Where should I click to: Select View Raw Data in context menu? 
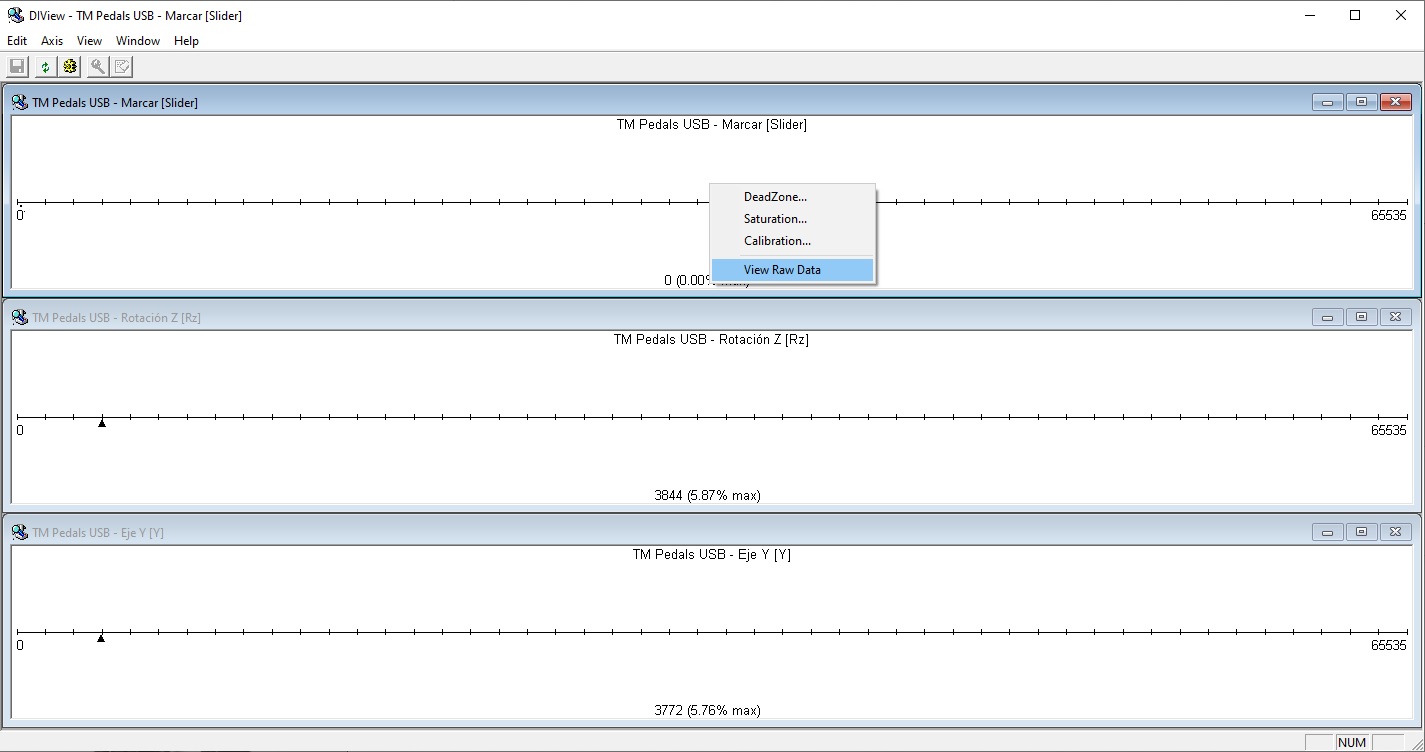792,270
